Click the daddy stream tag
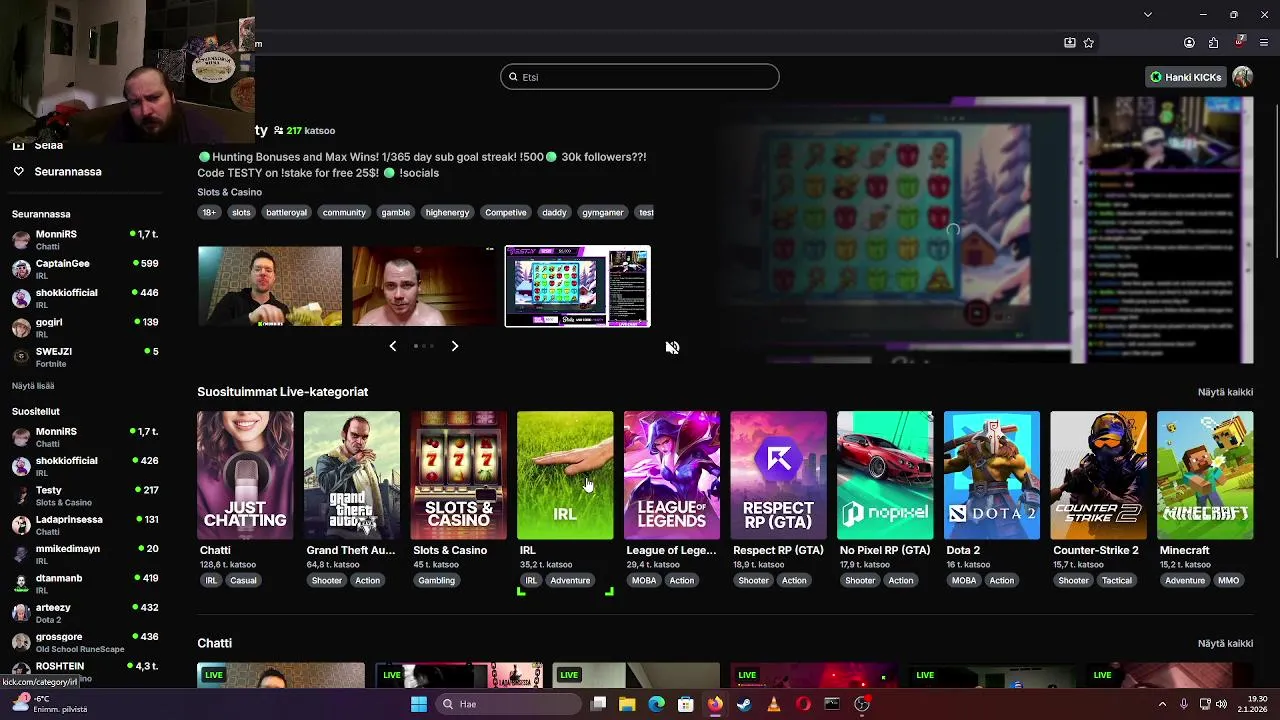1280x720 pixels. tap(554, 212)
